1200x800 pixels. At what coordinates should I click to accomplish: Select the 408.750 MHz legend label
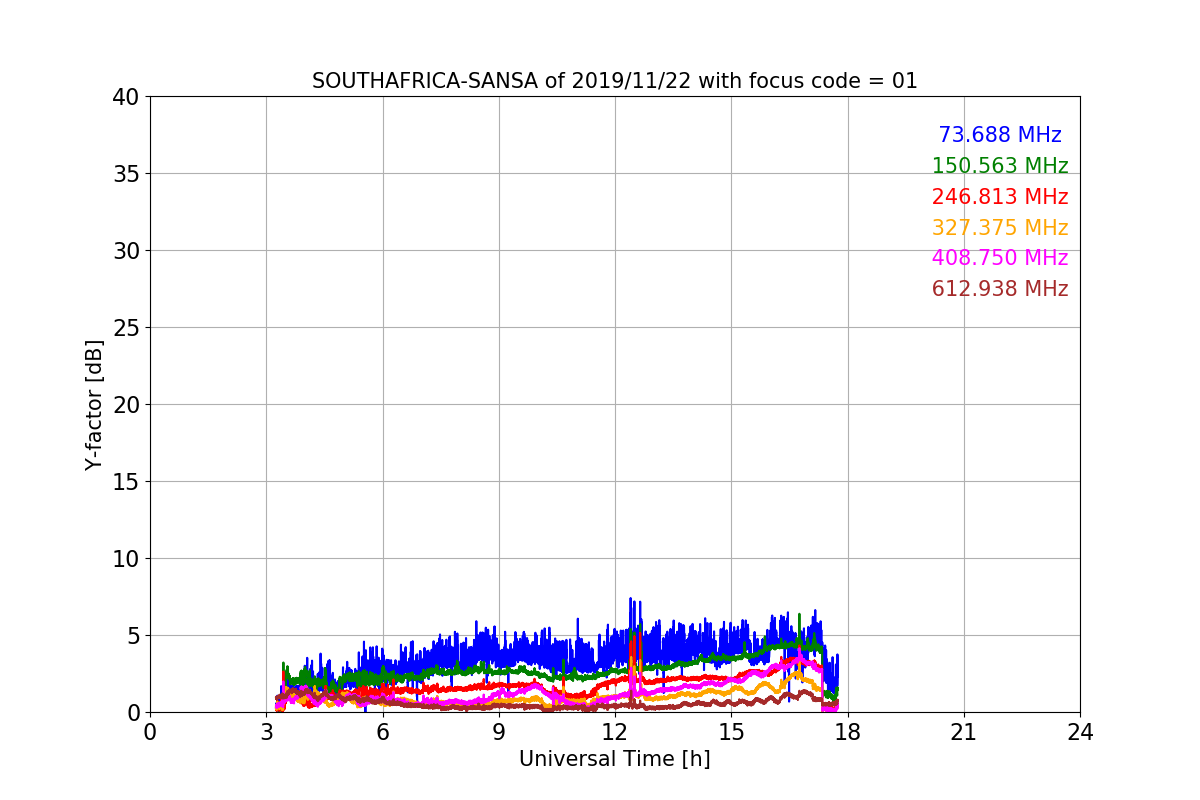click(x=1000, y=258)
